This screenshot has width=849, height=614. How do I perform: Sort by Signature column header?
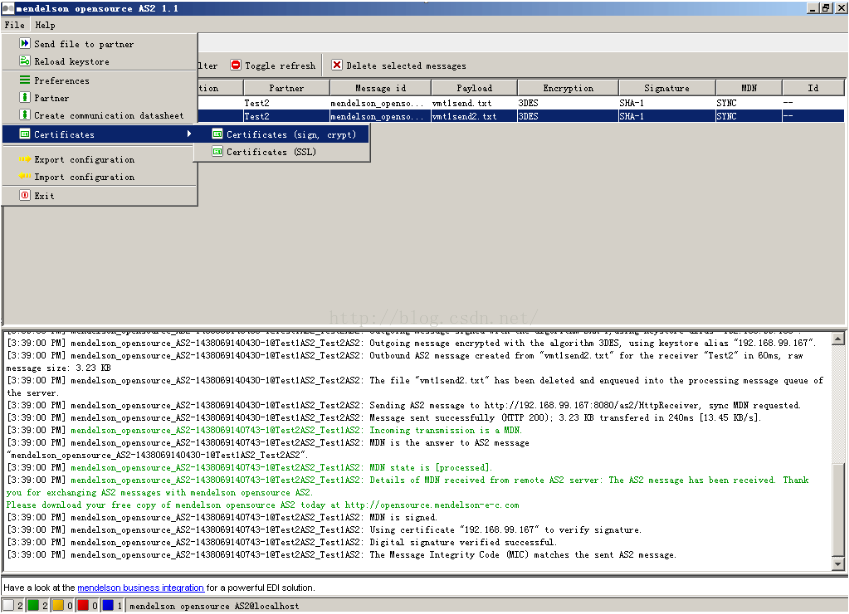click(x=667, y=88)
